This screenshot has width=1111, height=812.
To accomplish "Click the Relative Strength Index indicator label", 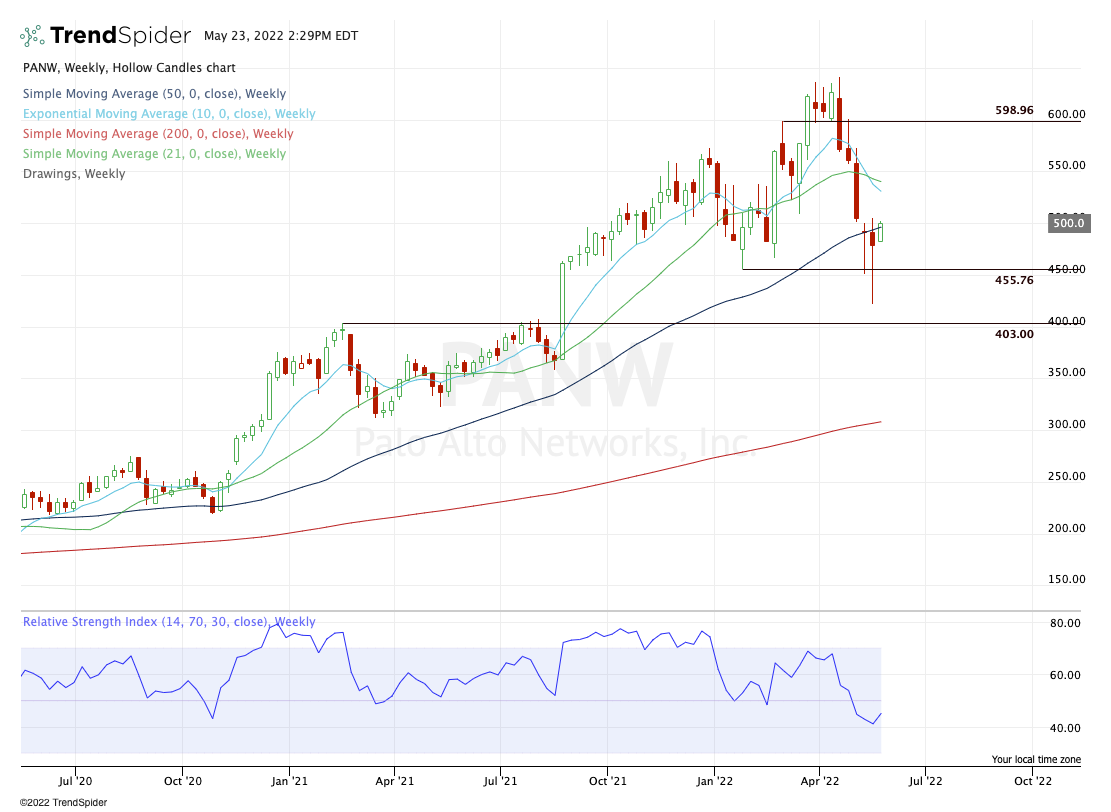I will coord(169,621).
